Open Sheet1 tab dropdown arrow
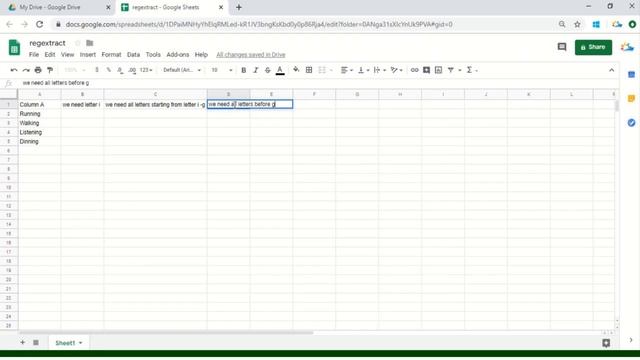Screen dimensions: 640x360 (x=80, y=343)
